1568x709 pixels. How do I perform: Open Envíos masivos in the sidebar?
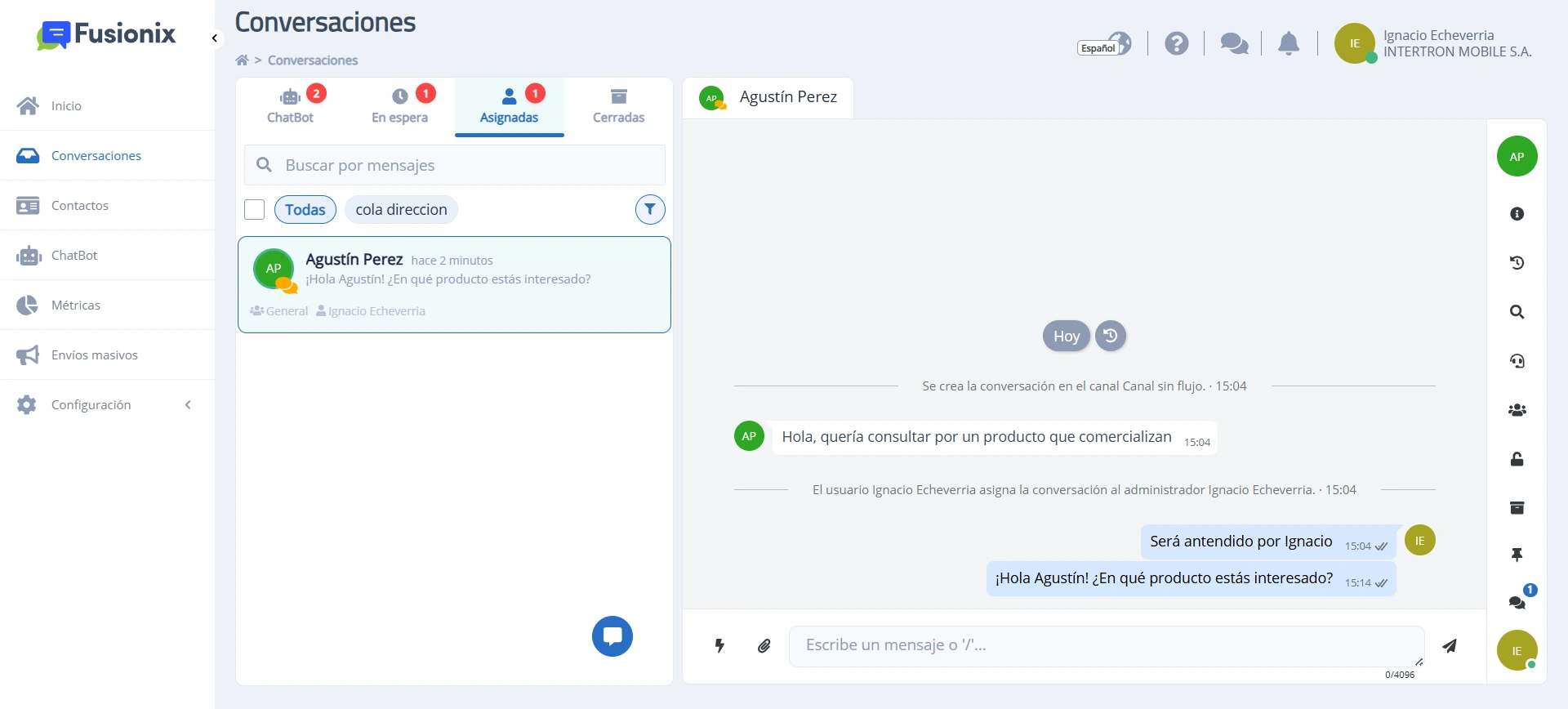pyautogui.click(x=107, y=355)
